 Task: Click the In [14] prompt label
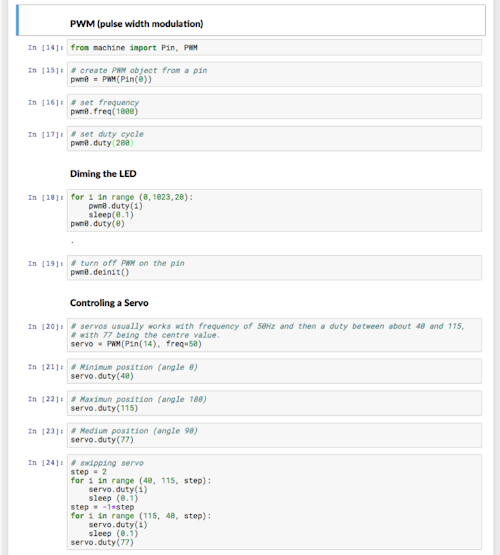46,47
